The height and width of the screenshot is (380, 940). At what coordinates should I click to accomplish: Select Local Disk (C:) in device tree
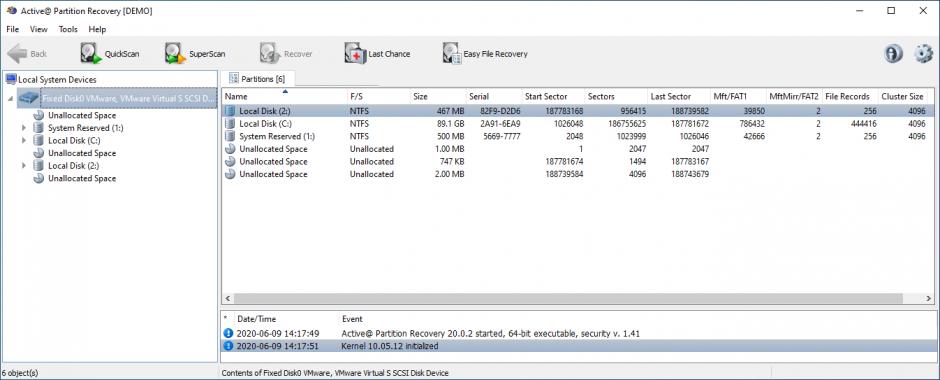(74, 140)
